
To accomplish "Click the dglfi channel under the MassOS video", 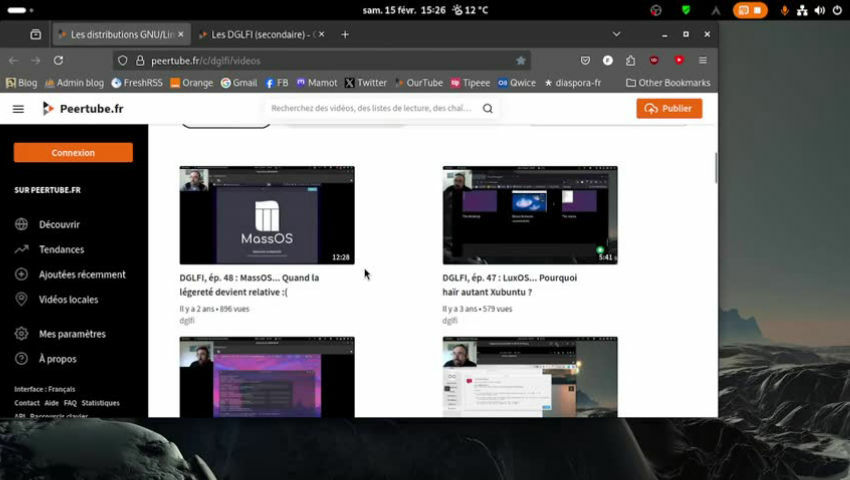I will 187,321.
